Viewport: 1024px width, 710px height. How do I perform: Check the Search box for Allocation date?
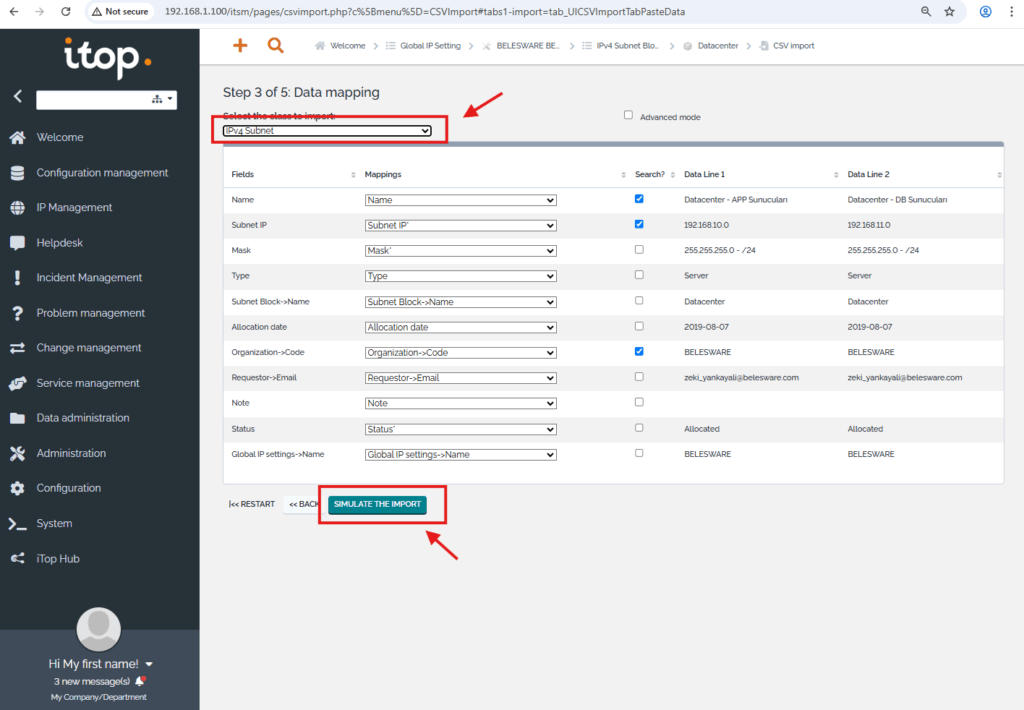click(639, 326)
